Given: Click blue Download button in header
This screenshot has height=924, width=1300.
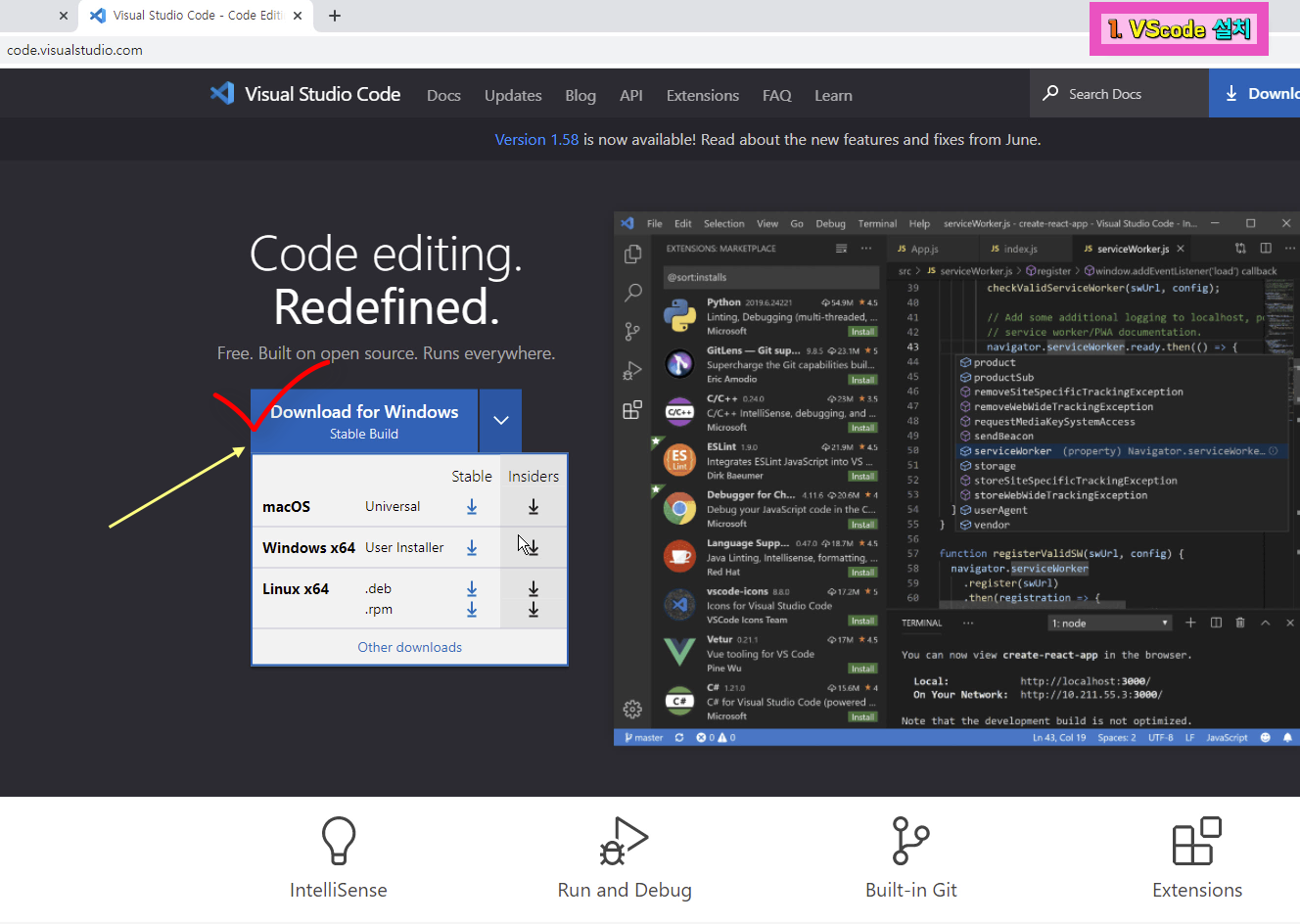Looking at the screenshot, I should pyautogui.click(x=1255, y=93).
